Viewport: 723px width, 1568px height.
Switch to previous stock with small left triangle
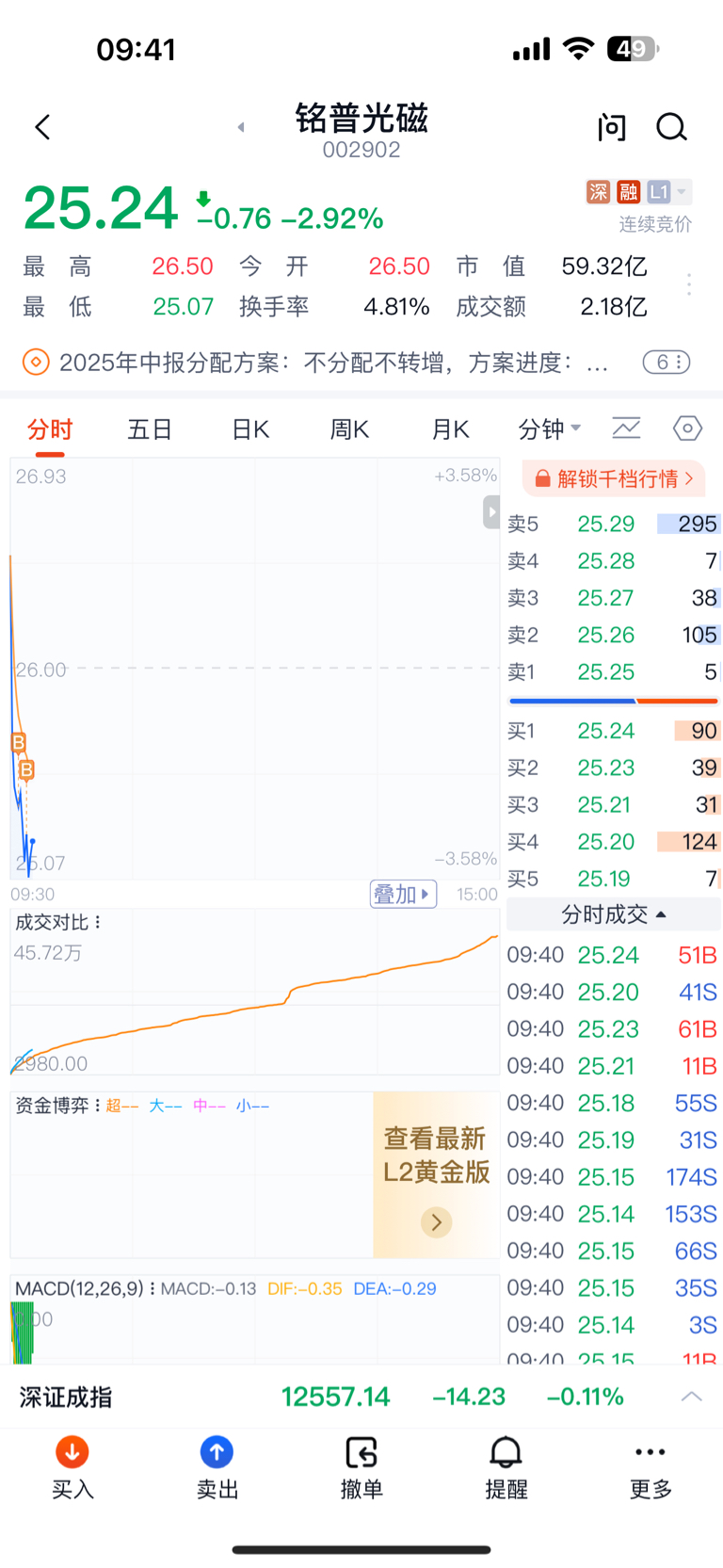click(241, 127)
